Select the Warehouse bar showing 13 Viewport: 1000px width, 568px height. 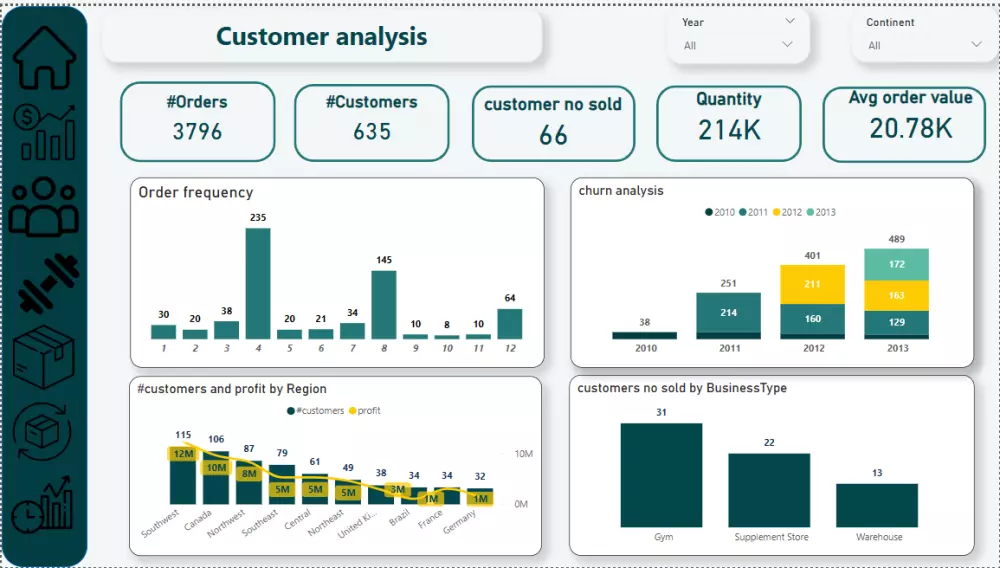(x=877, y=505)
